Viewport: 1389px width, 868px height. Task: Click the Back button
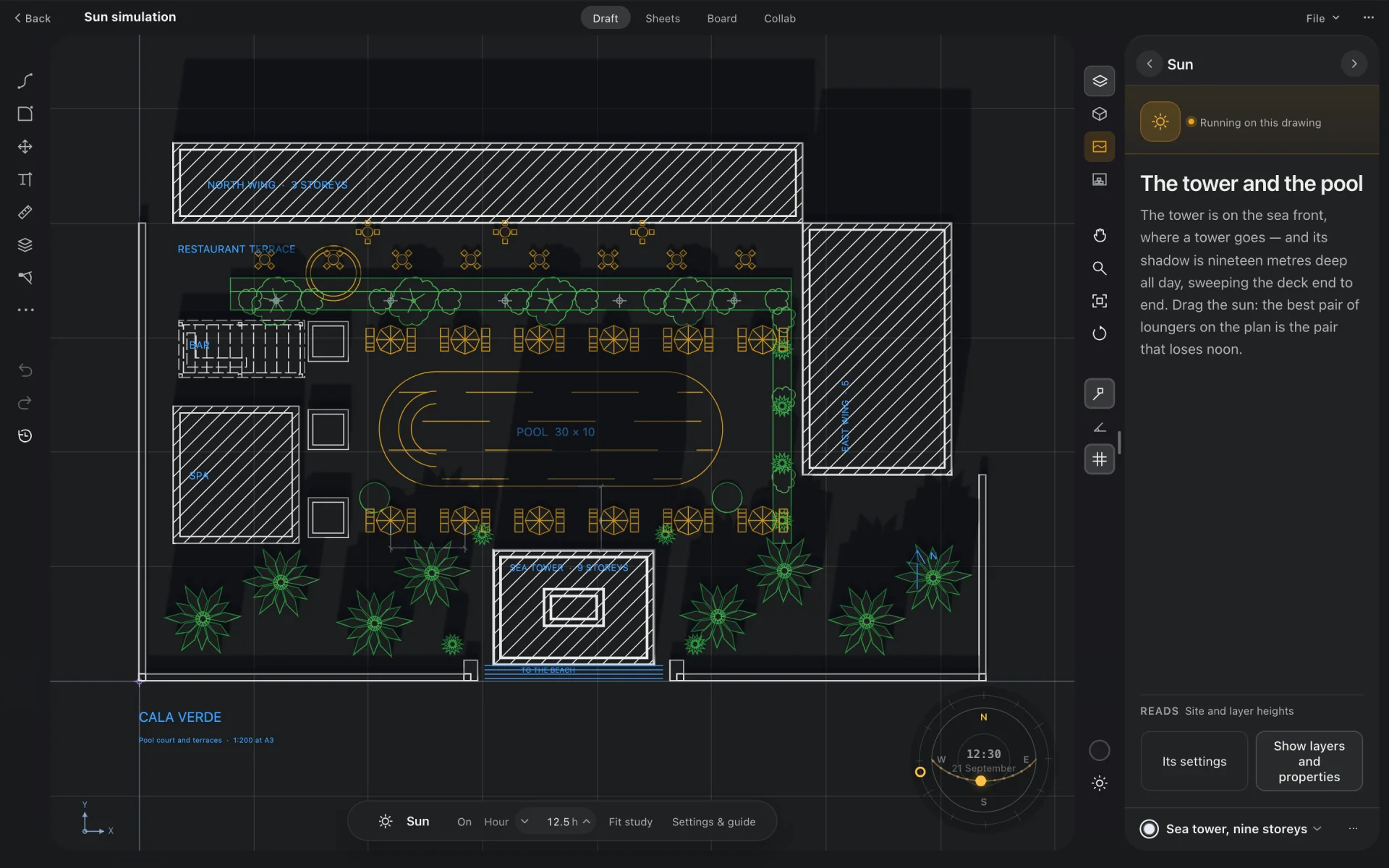[x=33, y=18]
